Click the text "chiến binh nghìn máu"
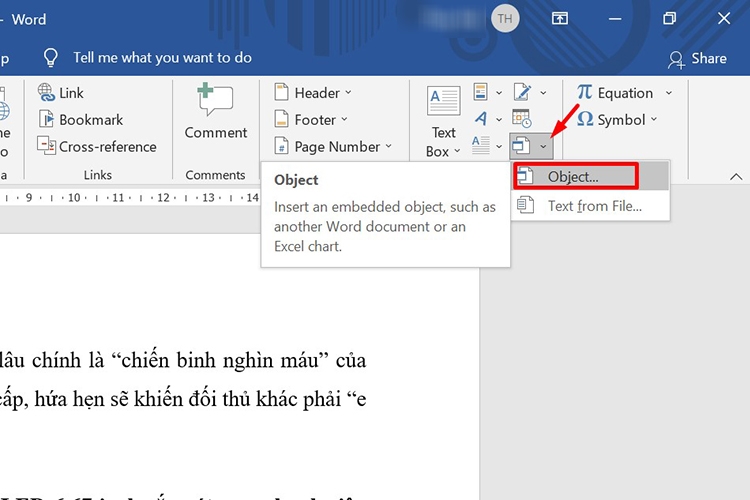Image resolution: width=750 pixels, height=500 pixels. (x=221, y=360)
